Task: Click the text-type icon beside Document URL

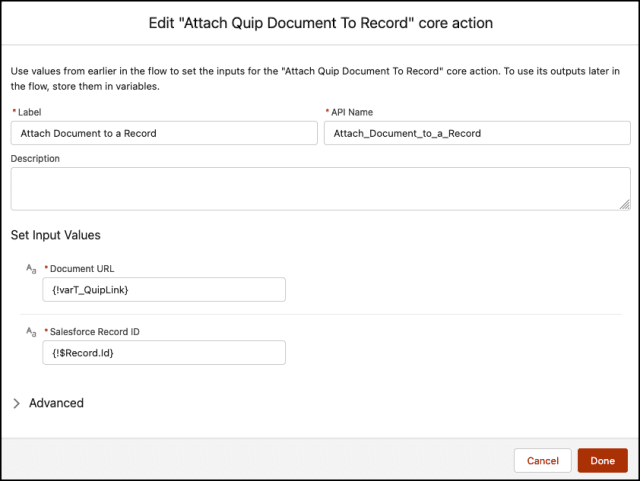Action: 31,270
